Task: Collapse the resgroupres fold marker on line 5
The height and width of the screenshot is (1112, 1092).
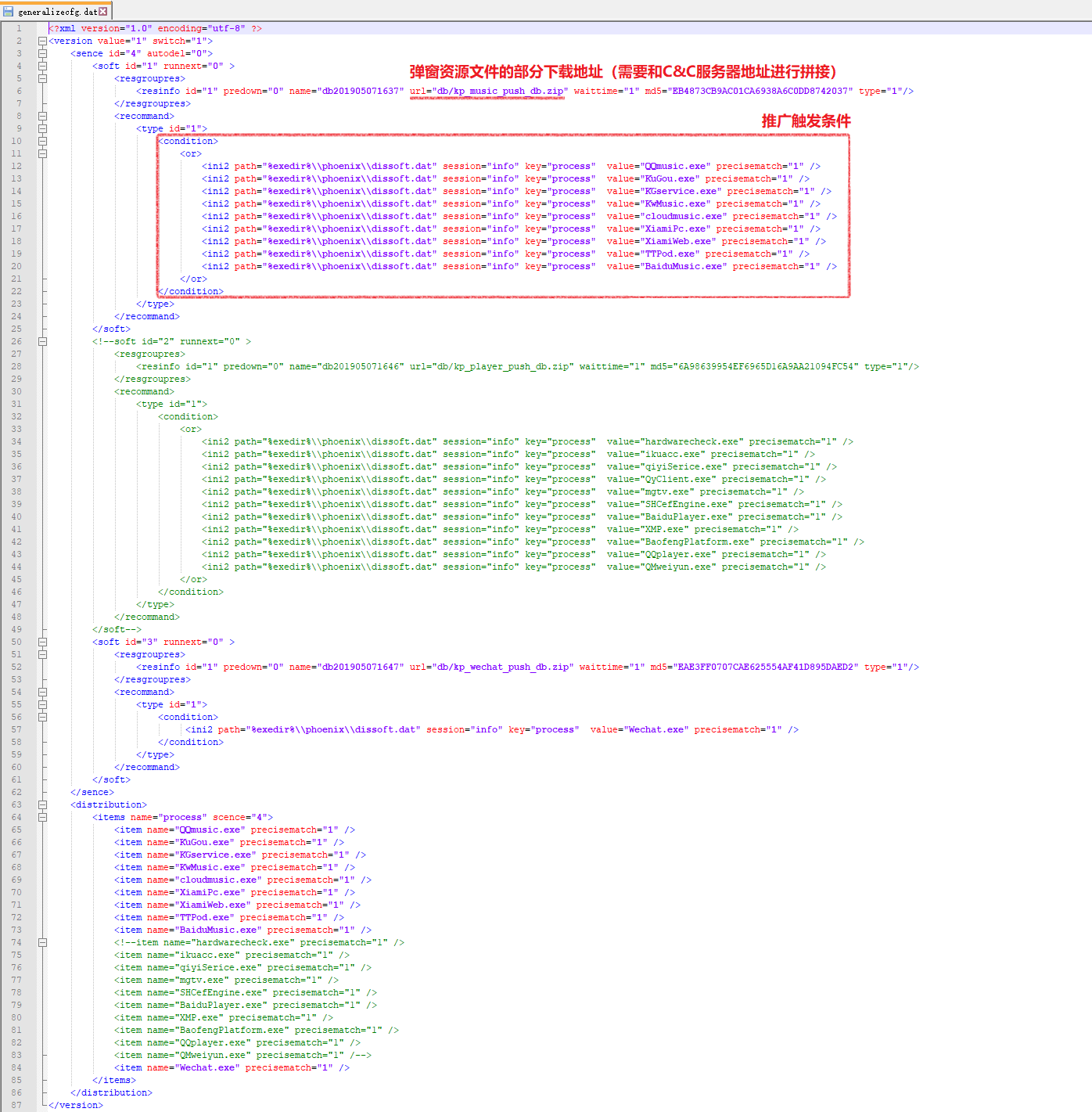Action: pos(43,77)
